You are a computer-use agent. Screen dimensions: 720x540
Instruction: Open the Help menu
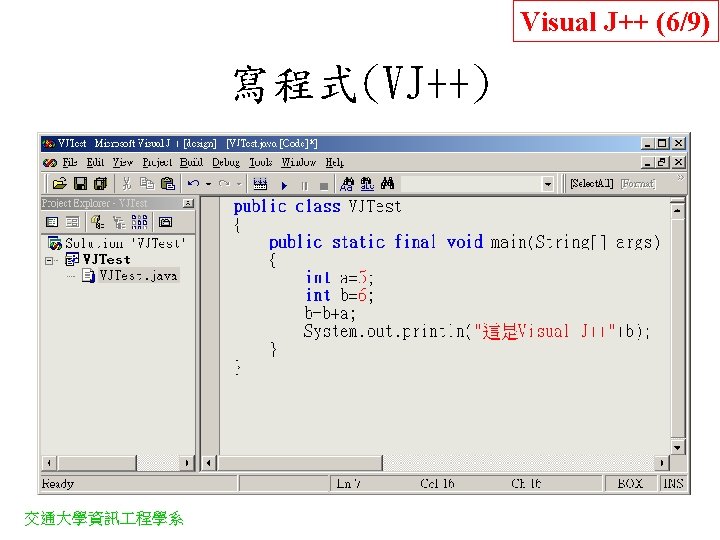pyautogui.click(x=334, y=163)
